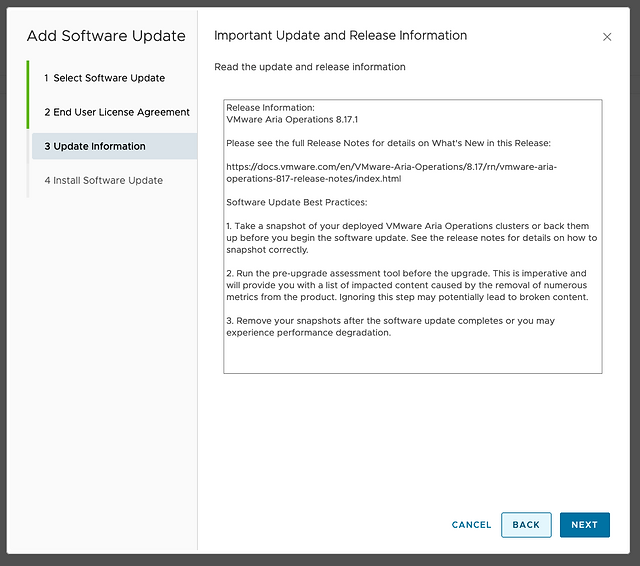Click the docs.vmware.com release notes URL
Image resolution: width=640 pixels, height=566 pixels.
pyautogui.click(x=391, y=173)
